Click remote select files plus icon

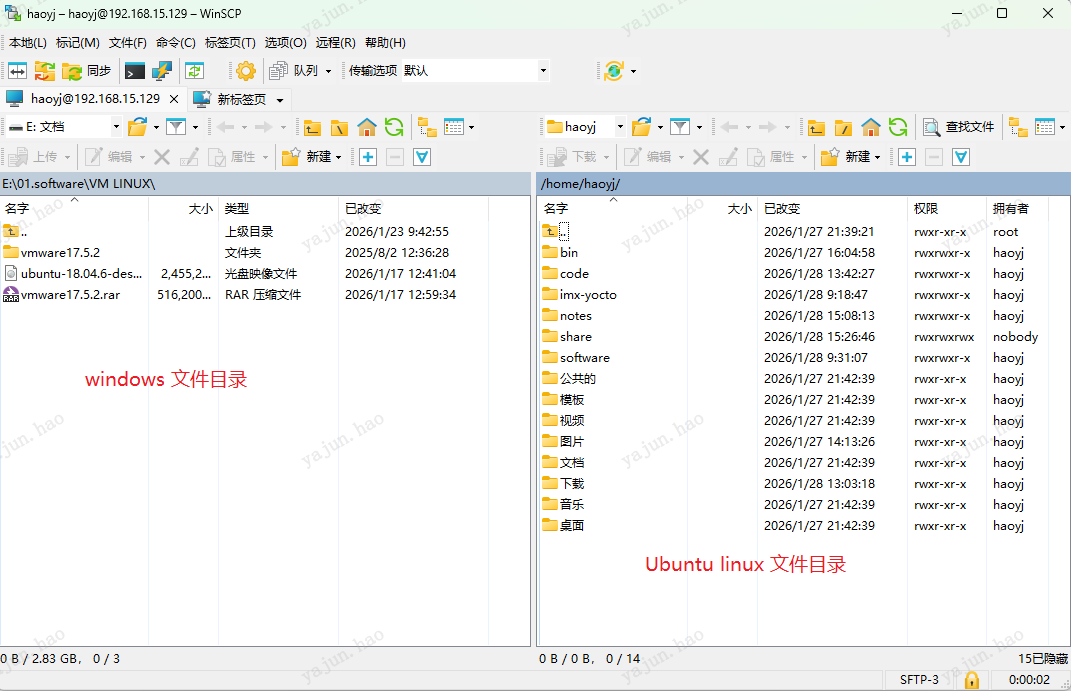[x=907, y=157]
